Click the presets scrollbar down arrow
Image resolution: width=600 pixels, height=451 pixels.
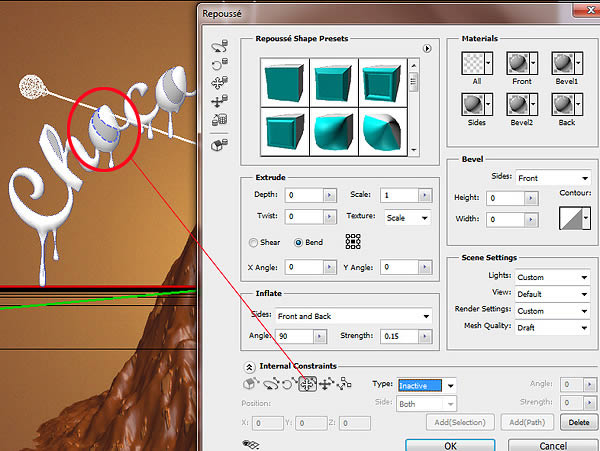click(414, 150)
